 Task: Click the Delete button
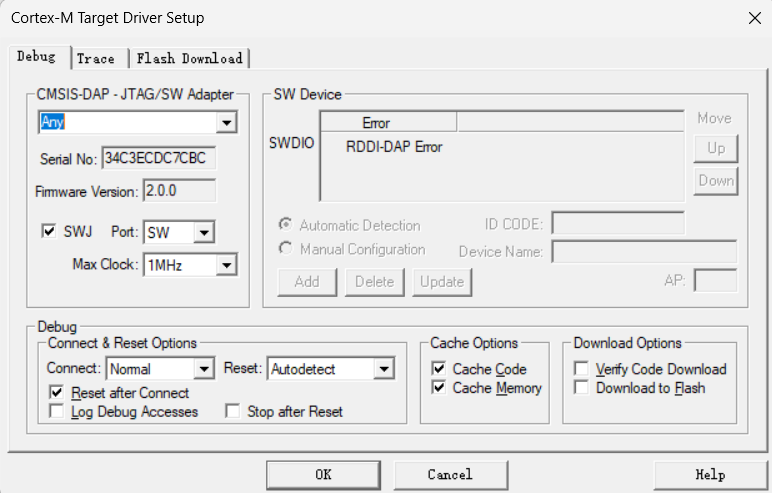375,282
